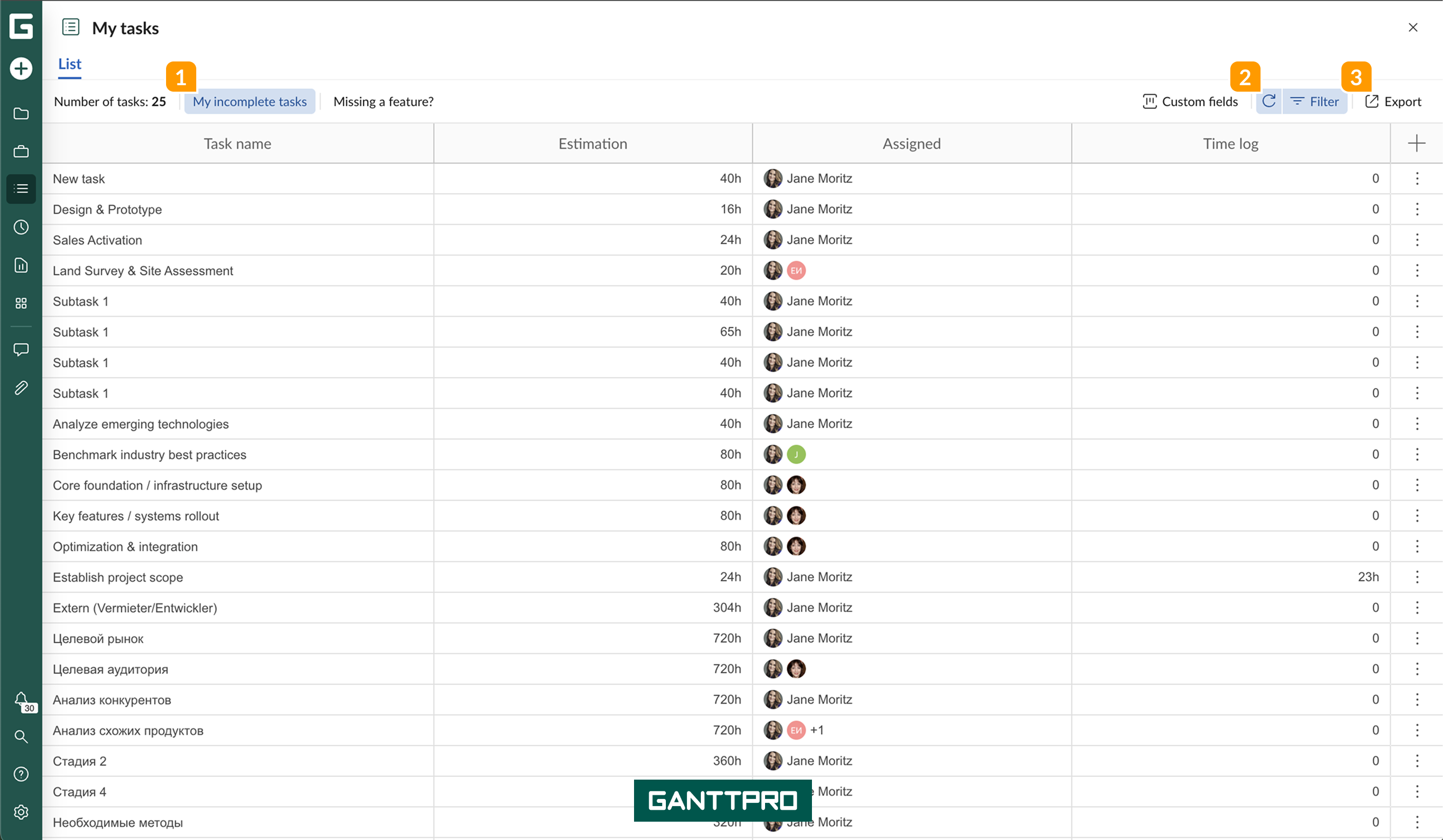The height and width of the screenshot is (840, 1446).
Task: Click the +1 assignees on Анализ схожих продуктов
Action: coord(817,730)
